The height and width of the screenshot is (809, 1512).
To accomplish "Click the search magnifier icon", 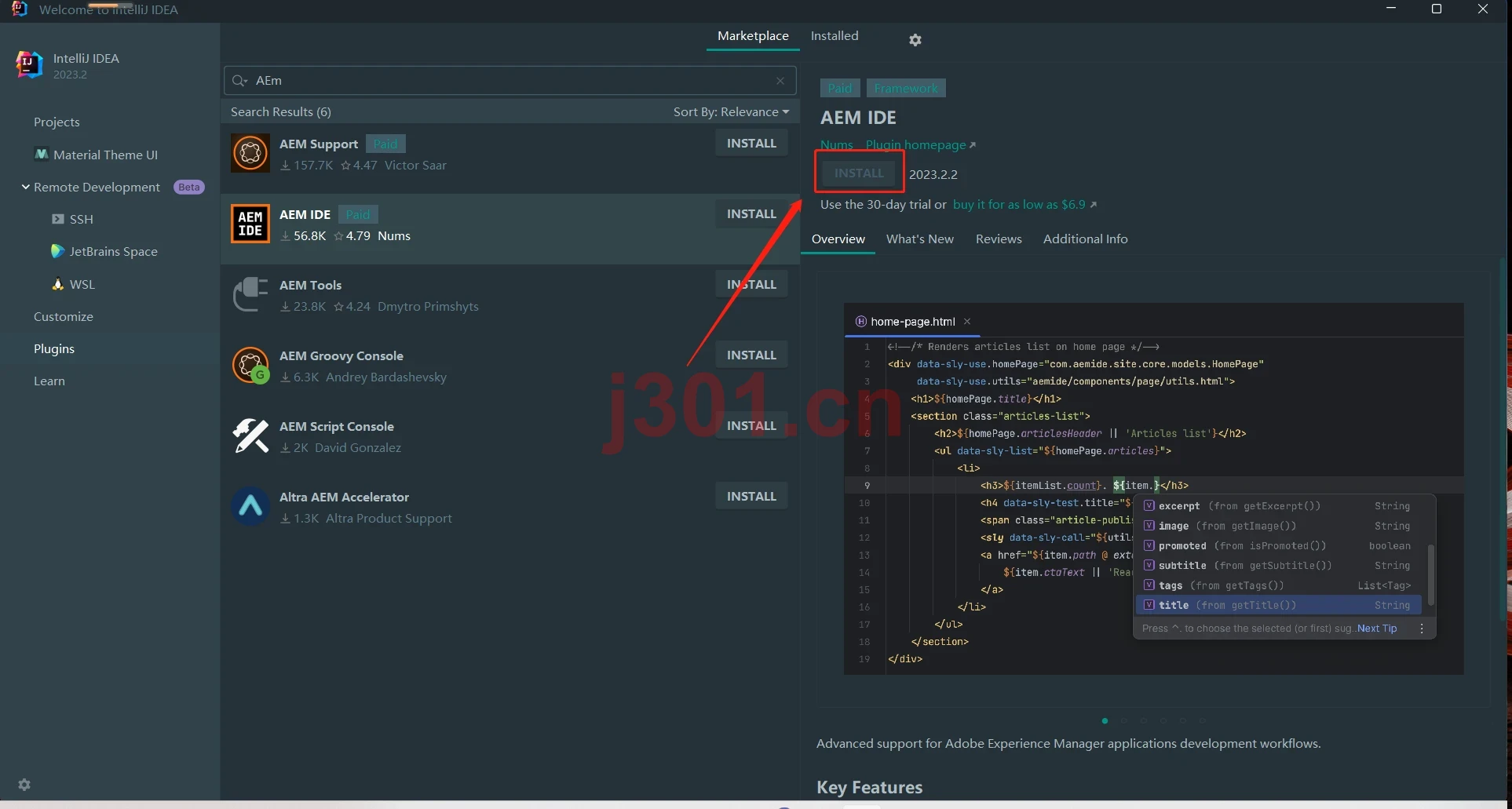I will [239, 80].
